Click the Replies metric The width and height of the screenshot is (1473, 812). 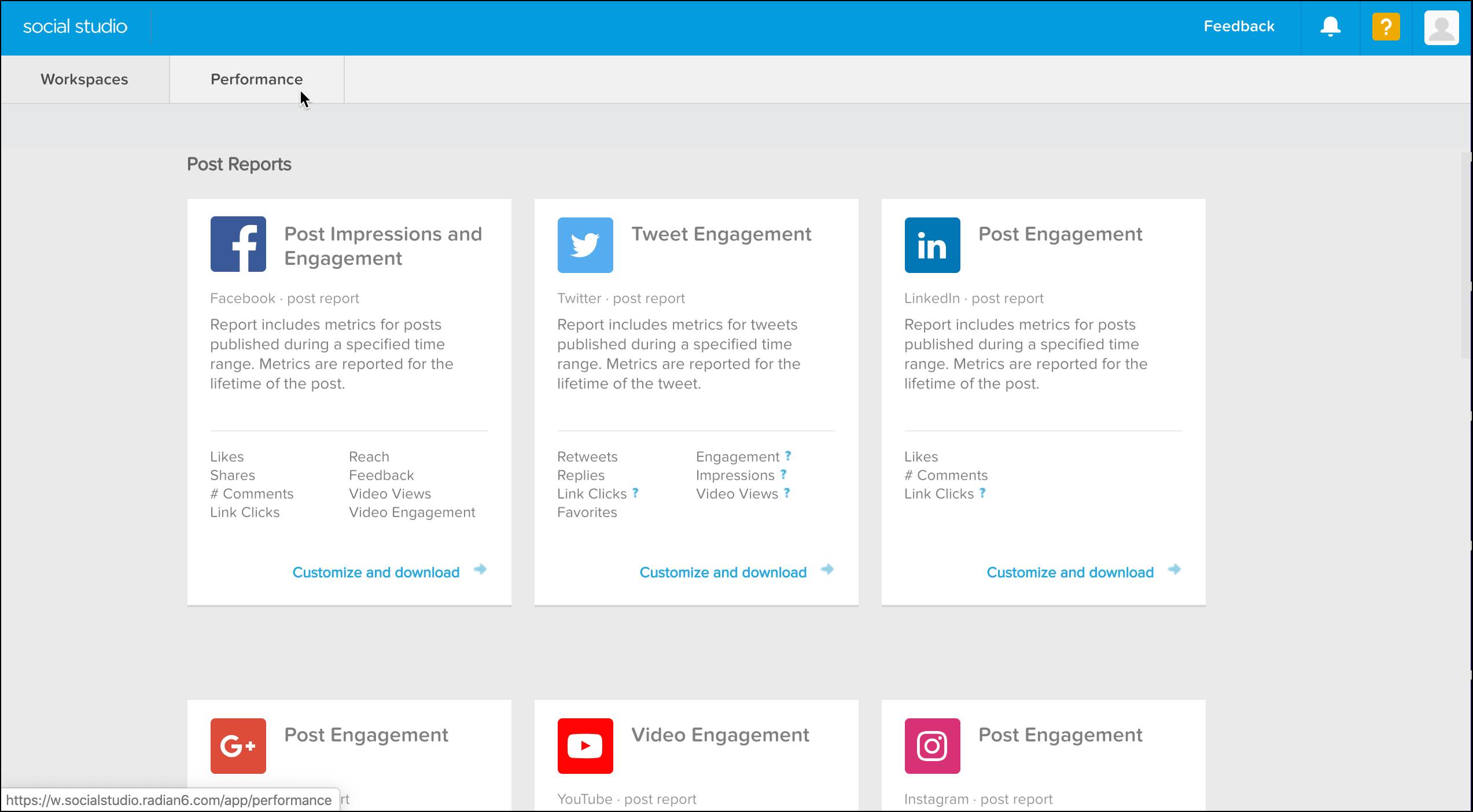581,475
